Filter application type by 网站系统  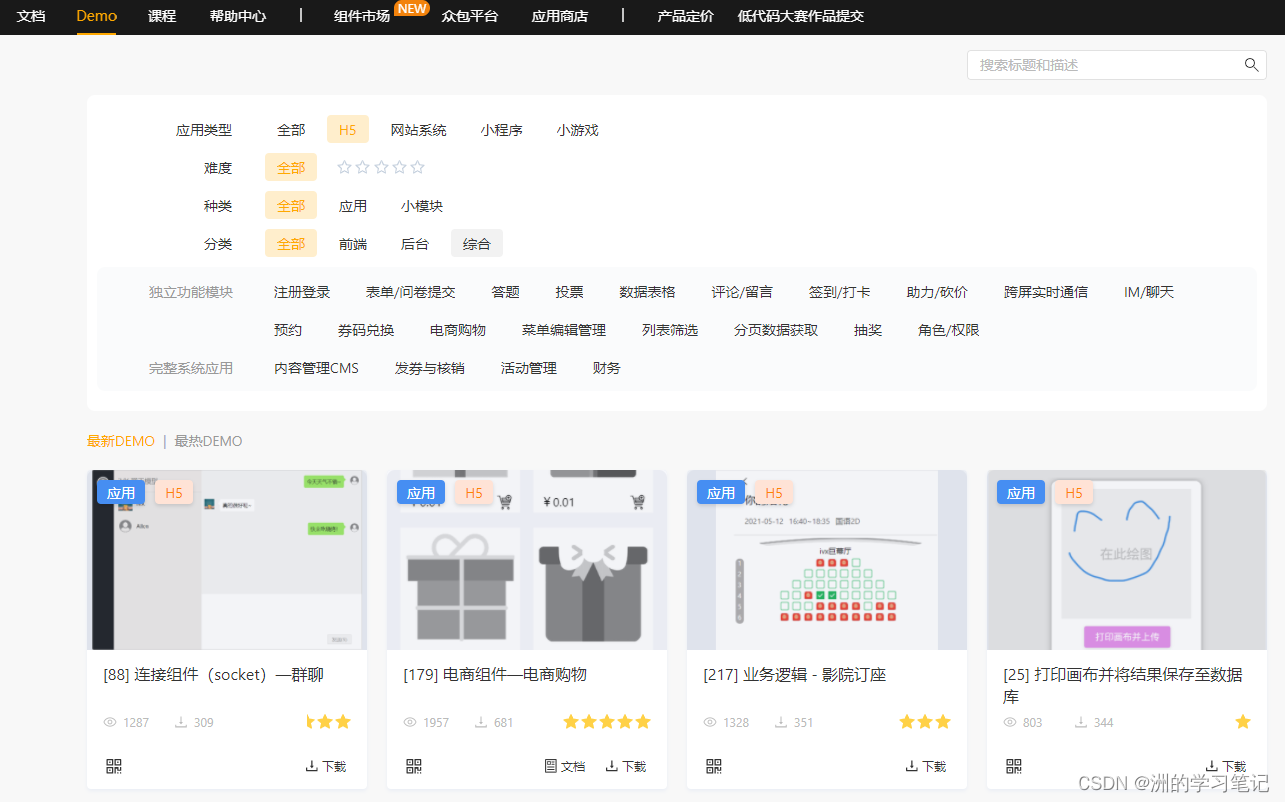pos(419,130)
